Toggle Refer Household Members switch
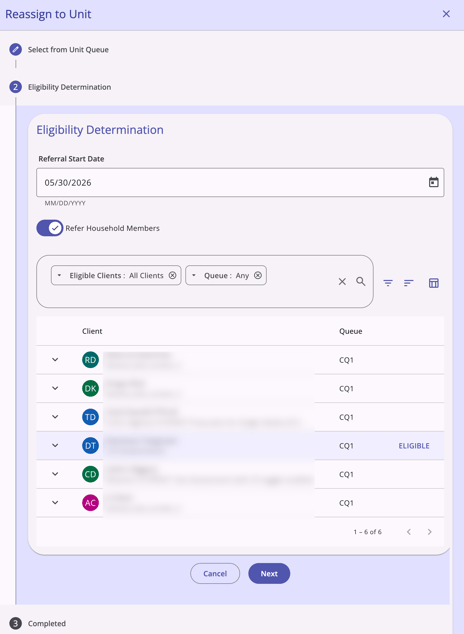 tap(50, 228)
